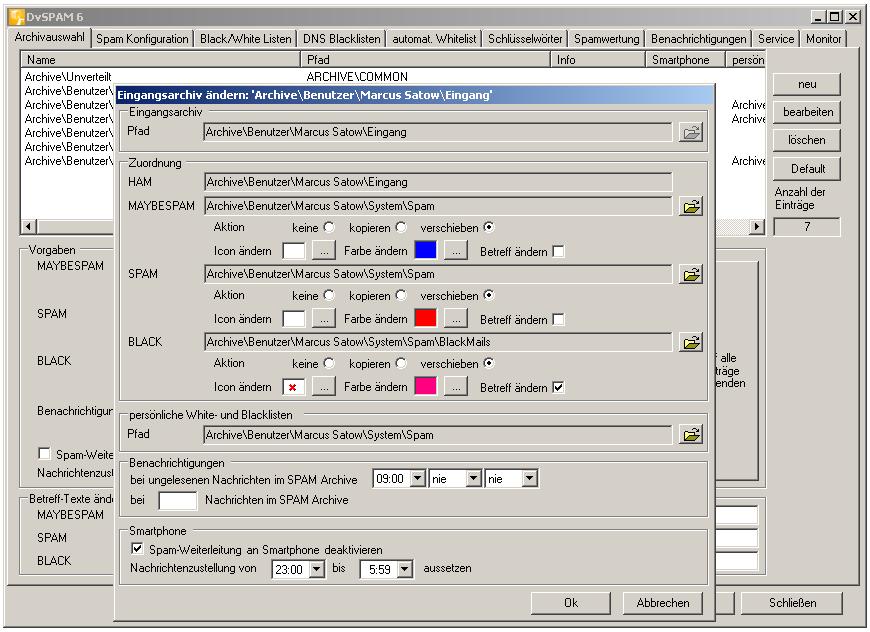This screenshot has width=870, height=632.
Task: Open the Schlüsselwörter tab
Action: (525, 39)
